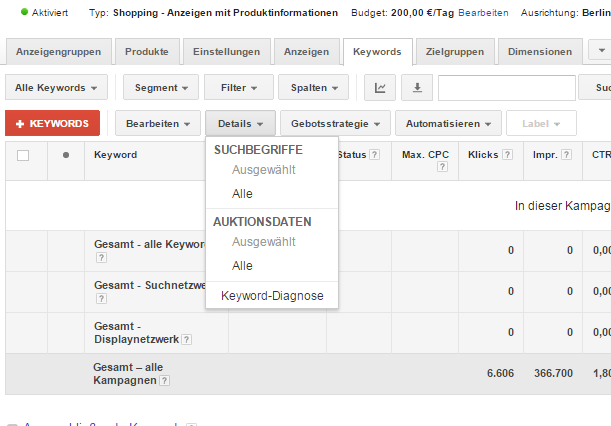This screenshot has height=426, width=611.
Task: Switch to the Einstellungen tab
Action: click(226, 51)
